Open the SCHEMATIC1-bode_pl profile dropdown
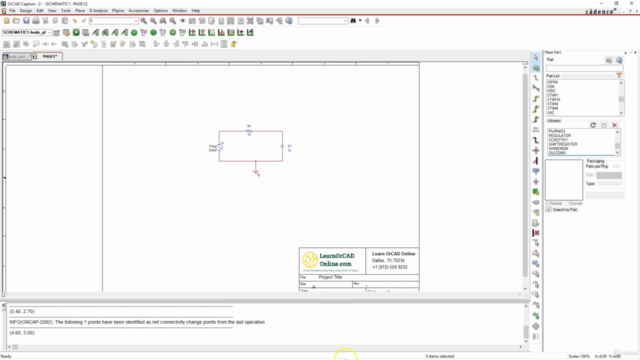Image resolution: width=640 pixels, height=360 pixels. 49,32
